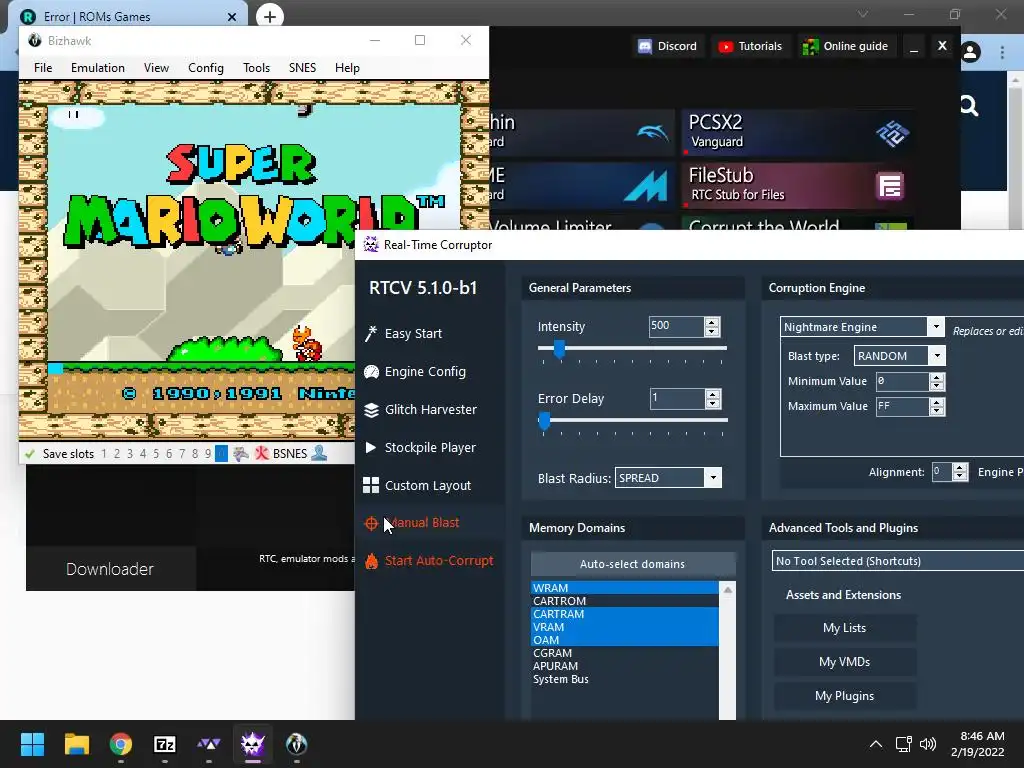The image size is (1024, 768).
Task: Toggle the VRAM memory domain
Action: [x=624, y=627]
